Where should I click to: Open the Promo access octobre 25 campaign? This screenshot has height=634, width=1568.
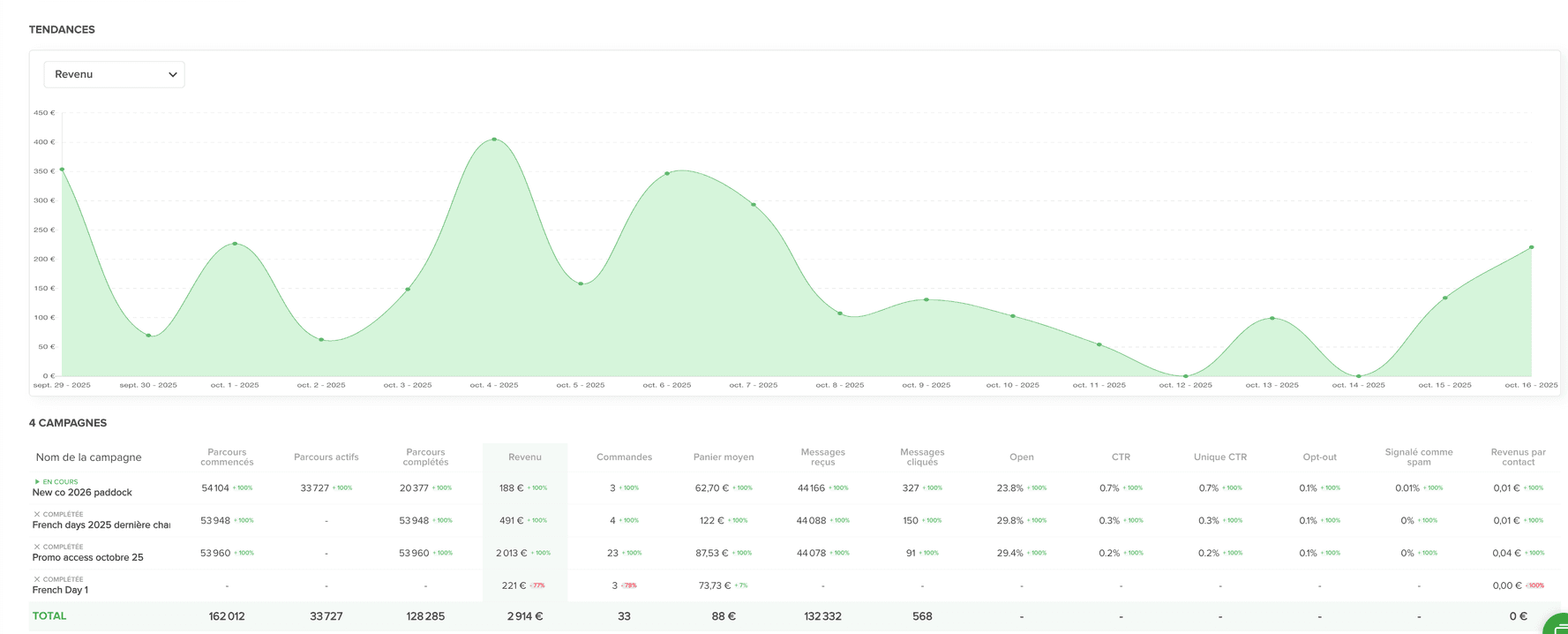(87, 558)
